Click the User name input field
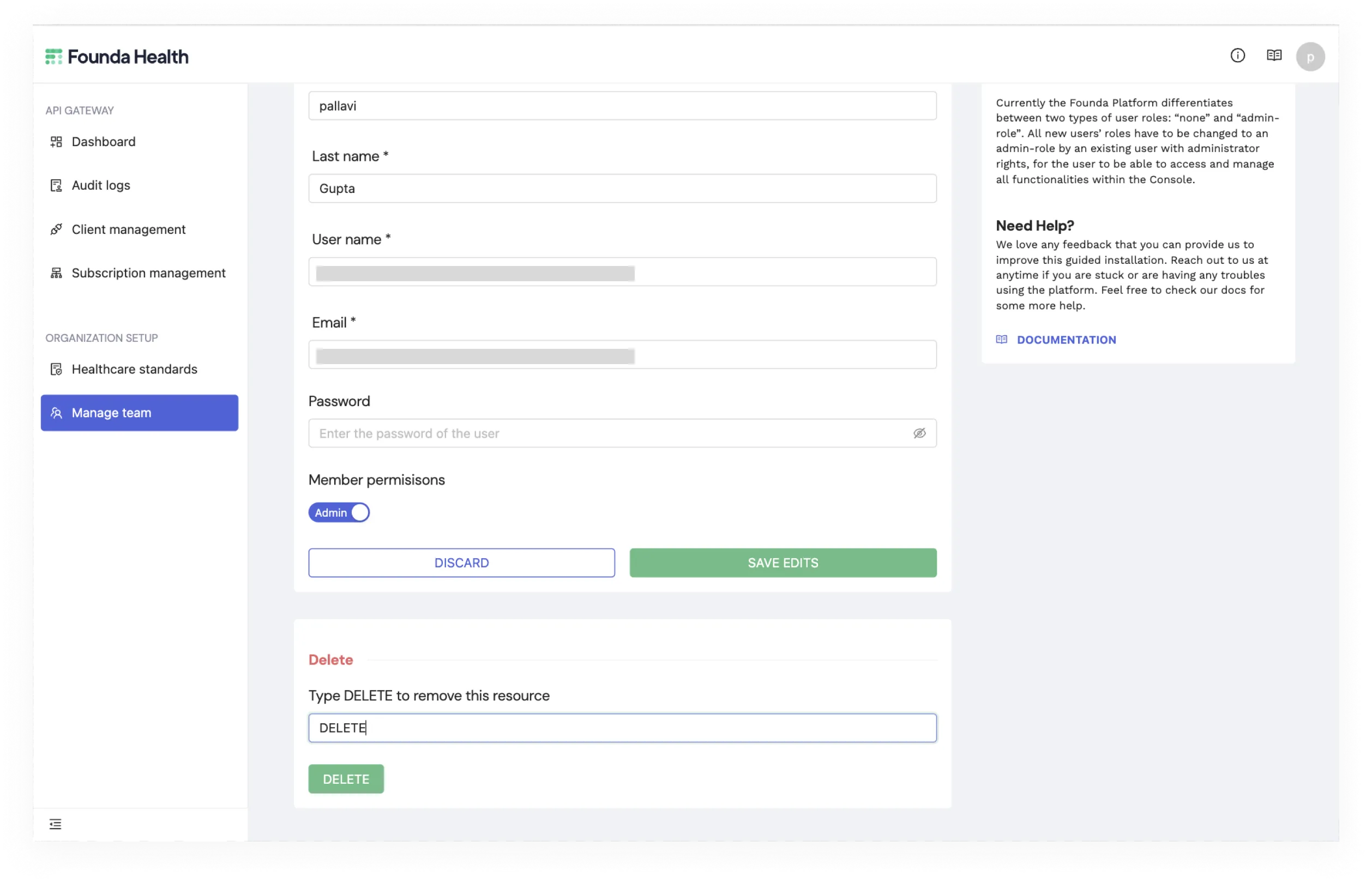Viewport: 1372px width, 883px height. (x=622, y=272)
